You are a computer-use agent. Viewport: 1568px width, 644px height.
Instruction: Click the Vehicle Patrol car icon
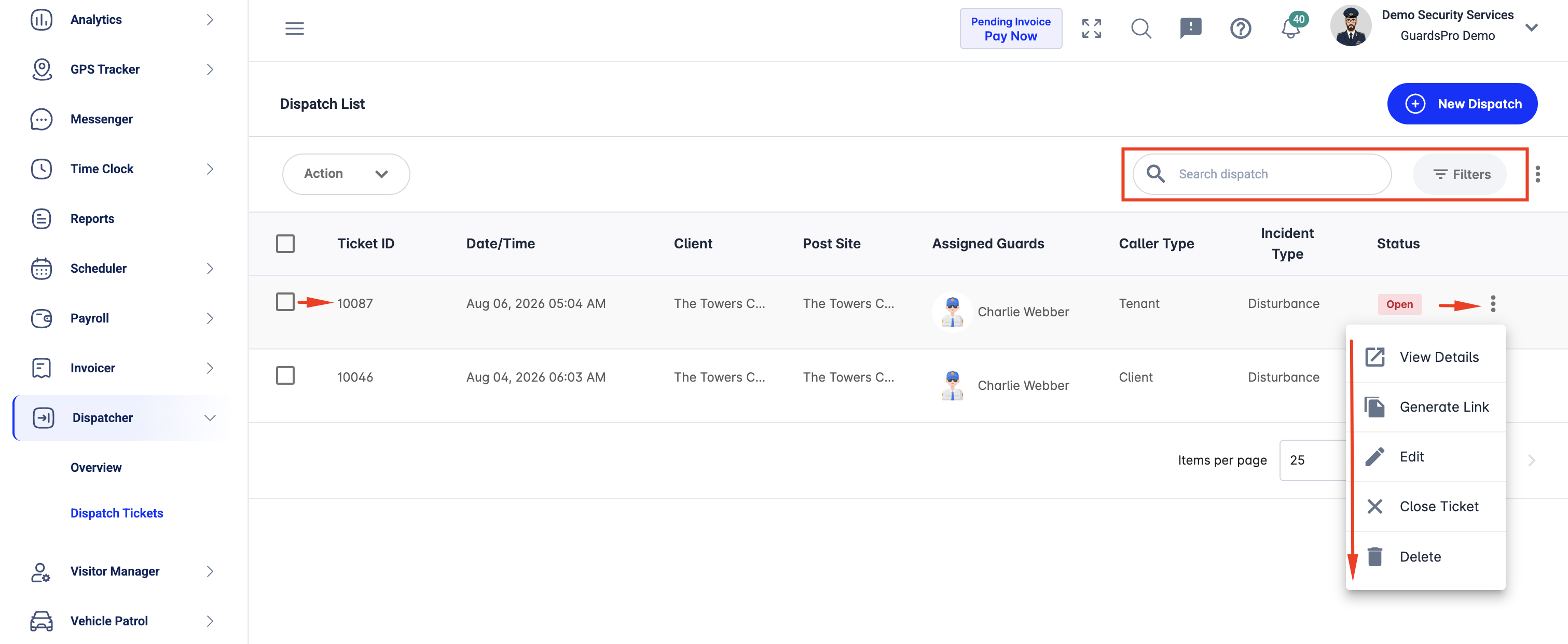pos(42,622)
